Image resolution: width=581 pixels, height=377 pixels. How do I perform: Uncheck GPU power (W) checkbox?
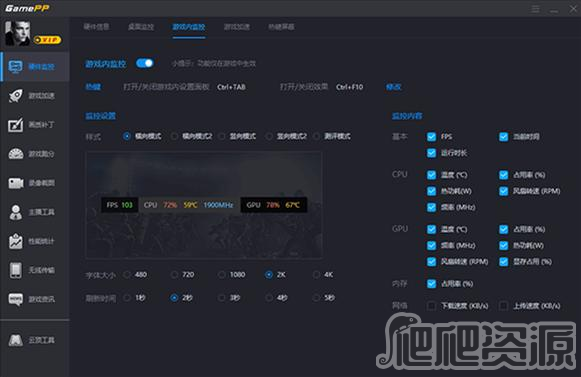(x=504, y=245)
